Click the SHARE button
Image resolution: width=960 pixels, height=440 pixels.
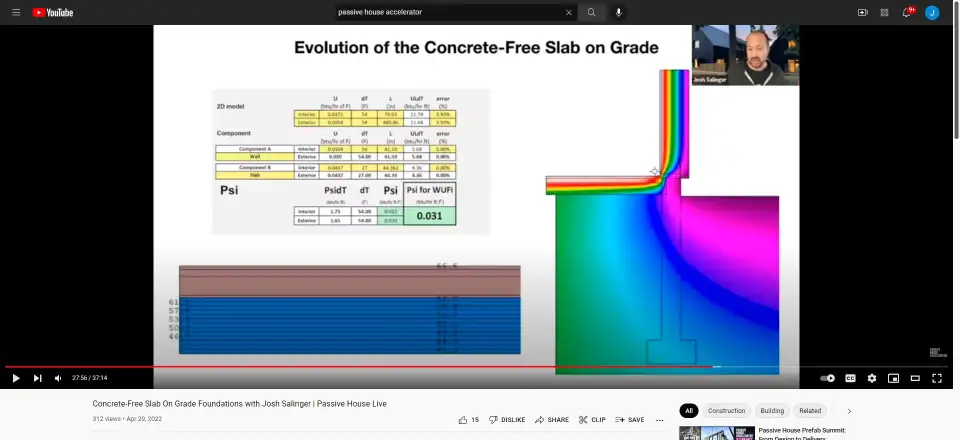point(552,420)
